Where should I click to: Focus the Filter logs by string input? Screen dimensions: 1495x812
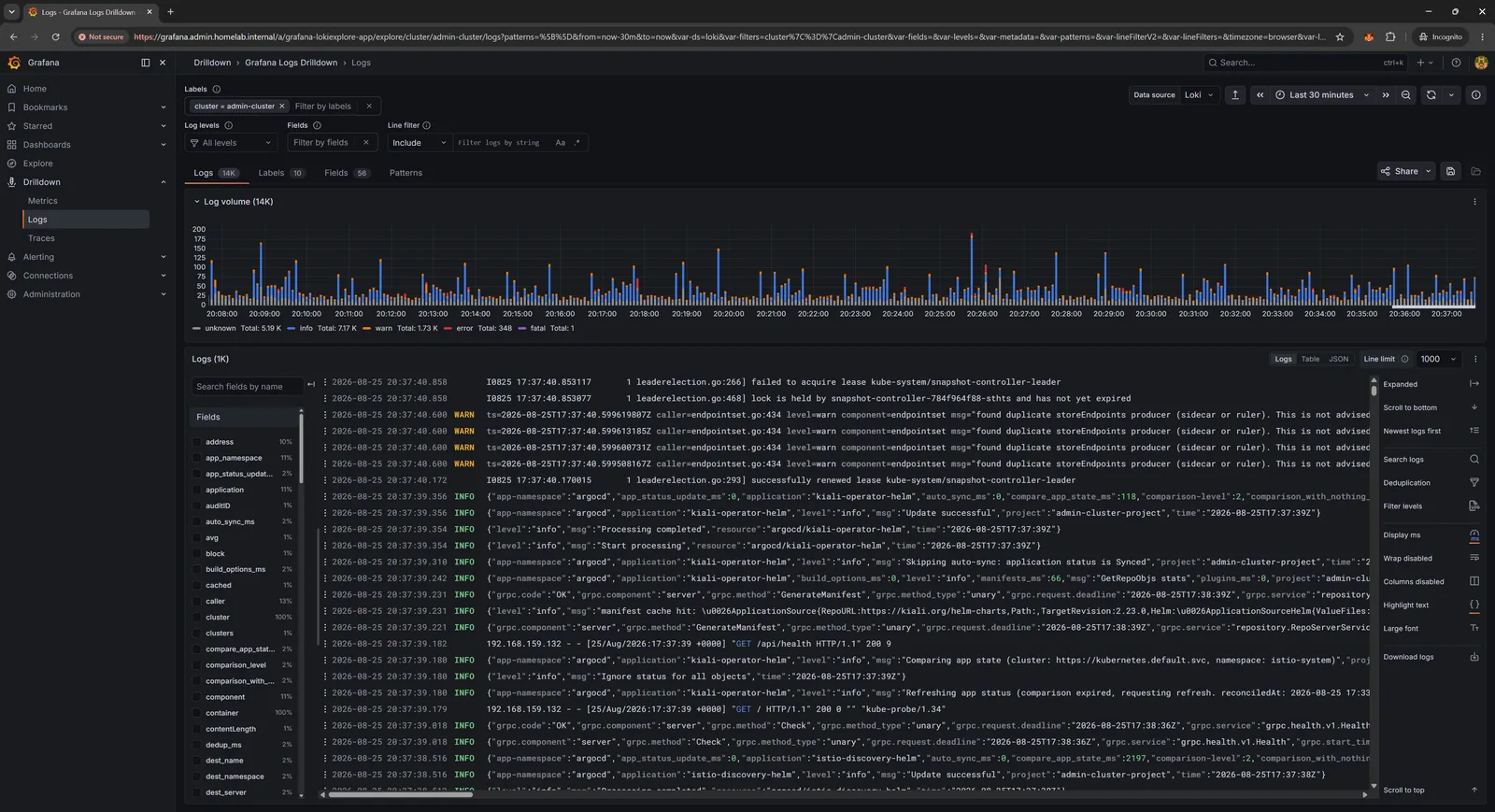coord(500,143)
